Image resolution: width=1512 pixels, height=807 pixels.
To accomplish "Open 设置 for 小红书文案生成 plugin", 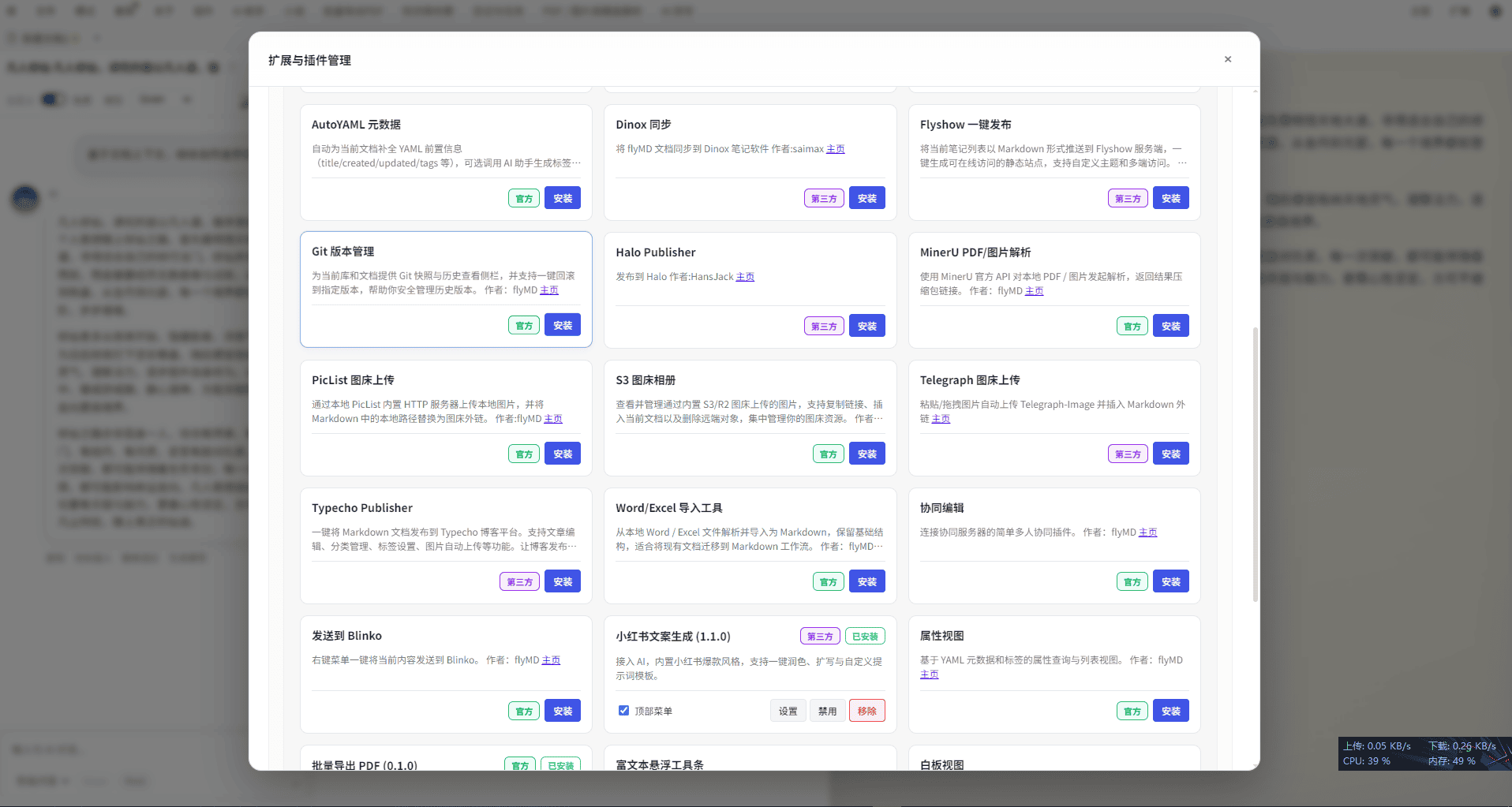I will [788, 711].
